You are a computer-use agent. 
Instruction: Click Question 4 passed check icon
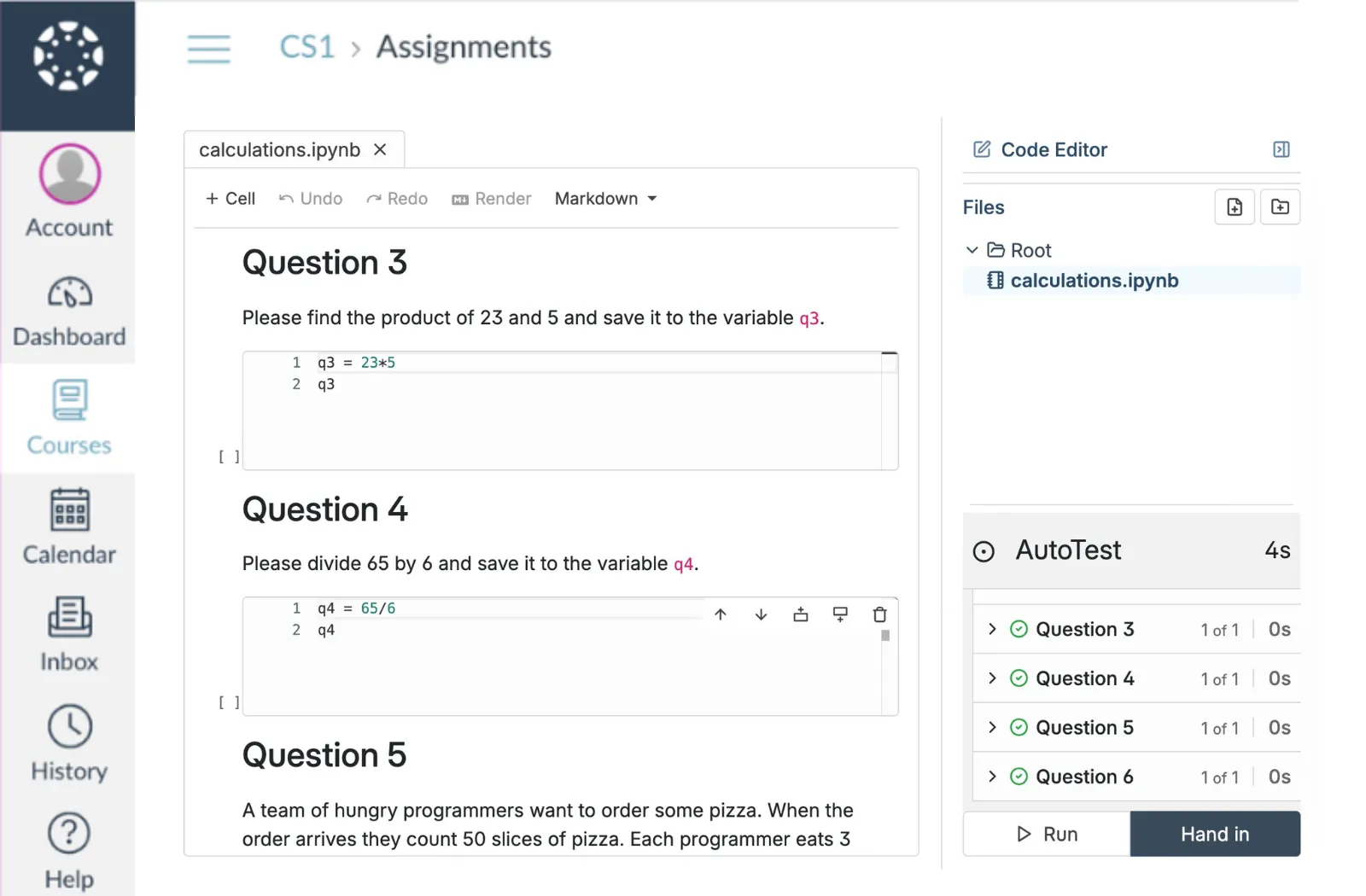click(x=1019, y=678)
